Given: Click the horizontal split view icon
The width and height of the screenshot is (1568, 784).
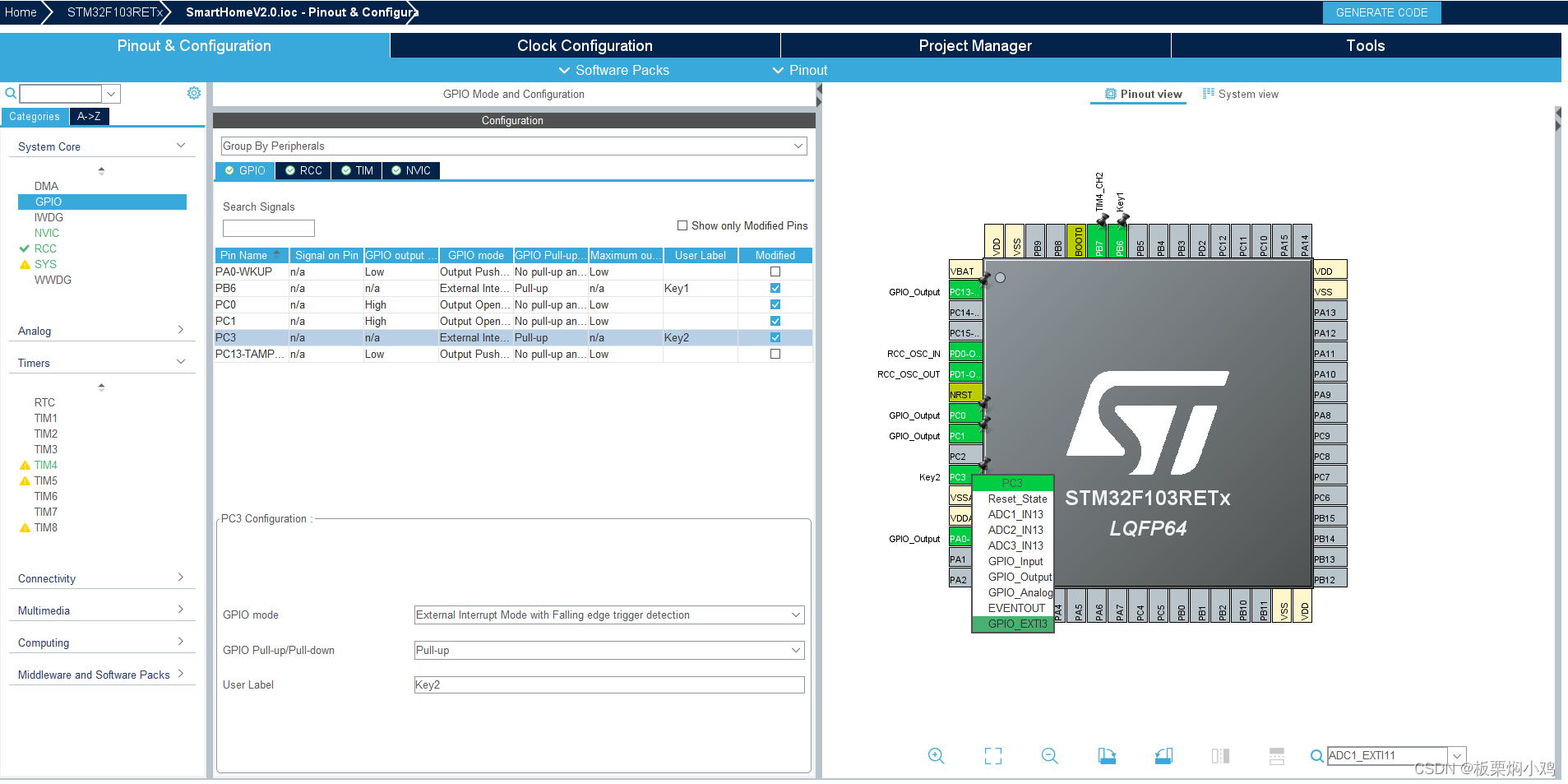Looking at the screenshot, I should 1277,756.
